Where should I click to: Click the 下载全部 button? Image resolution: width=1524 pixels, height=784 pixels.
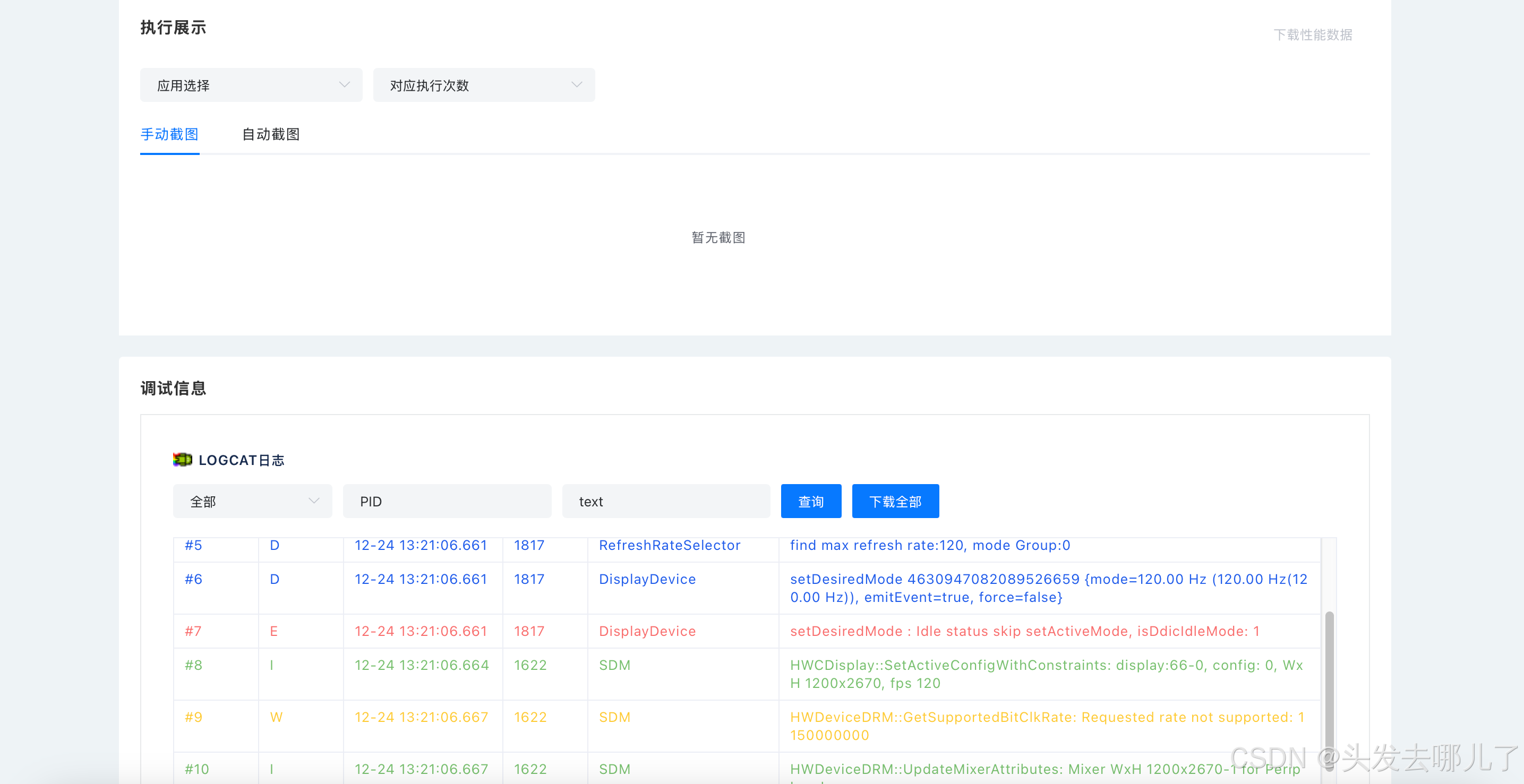click(895, 502)
